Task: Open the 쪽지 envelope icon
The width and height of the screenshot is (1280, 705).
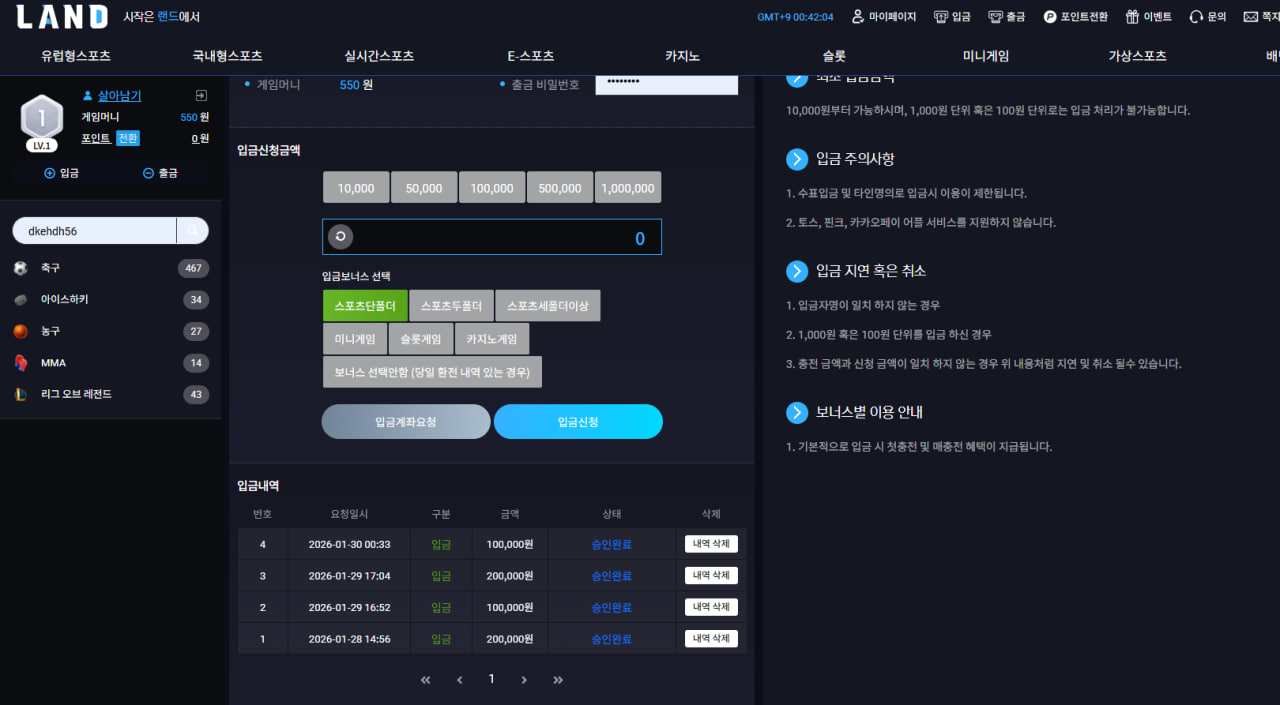Action: pos(1250,17)
